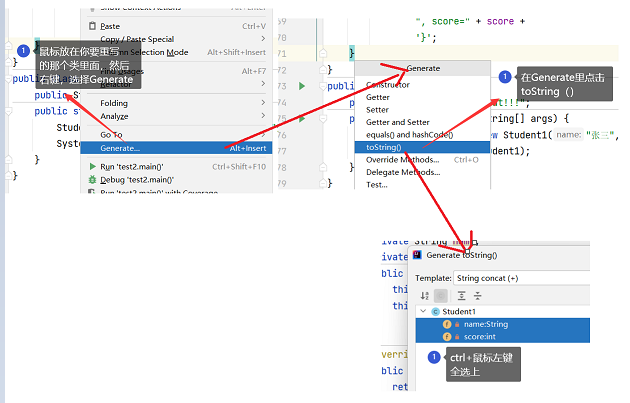This screenshot has width=630, height=403.
Task: Click the sort alphabetically icon in toString dialog
Action: coord(425,296)
